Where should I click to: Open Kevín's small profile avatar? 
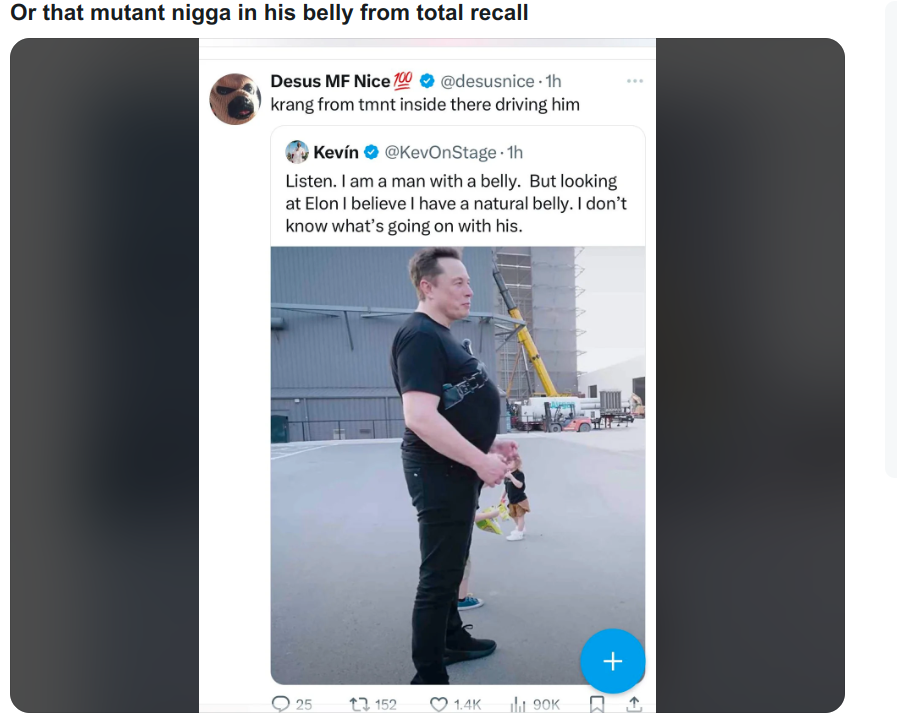coord(297,152)
